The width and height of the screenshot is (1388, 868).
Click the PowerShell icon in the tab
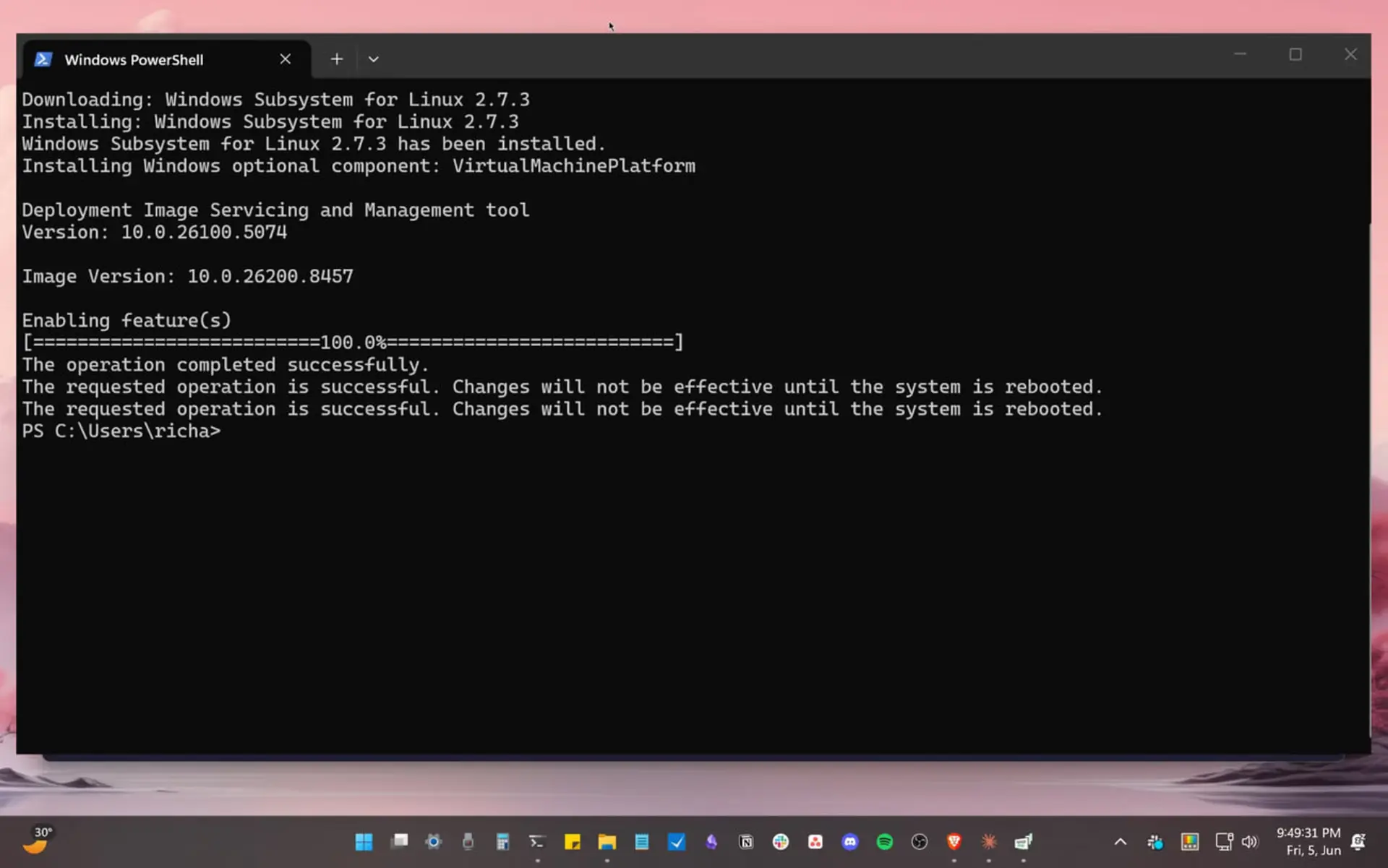(x=43, y=59)
